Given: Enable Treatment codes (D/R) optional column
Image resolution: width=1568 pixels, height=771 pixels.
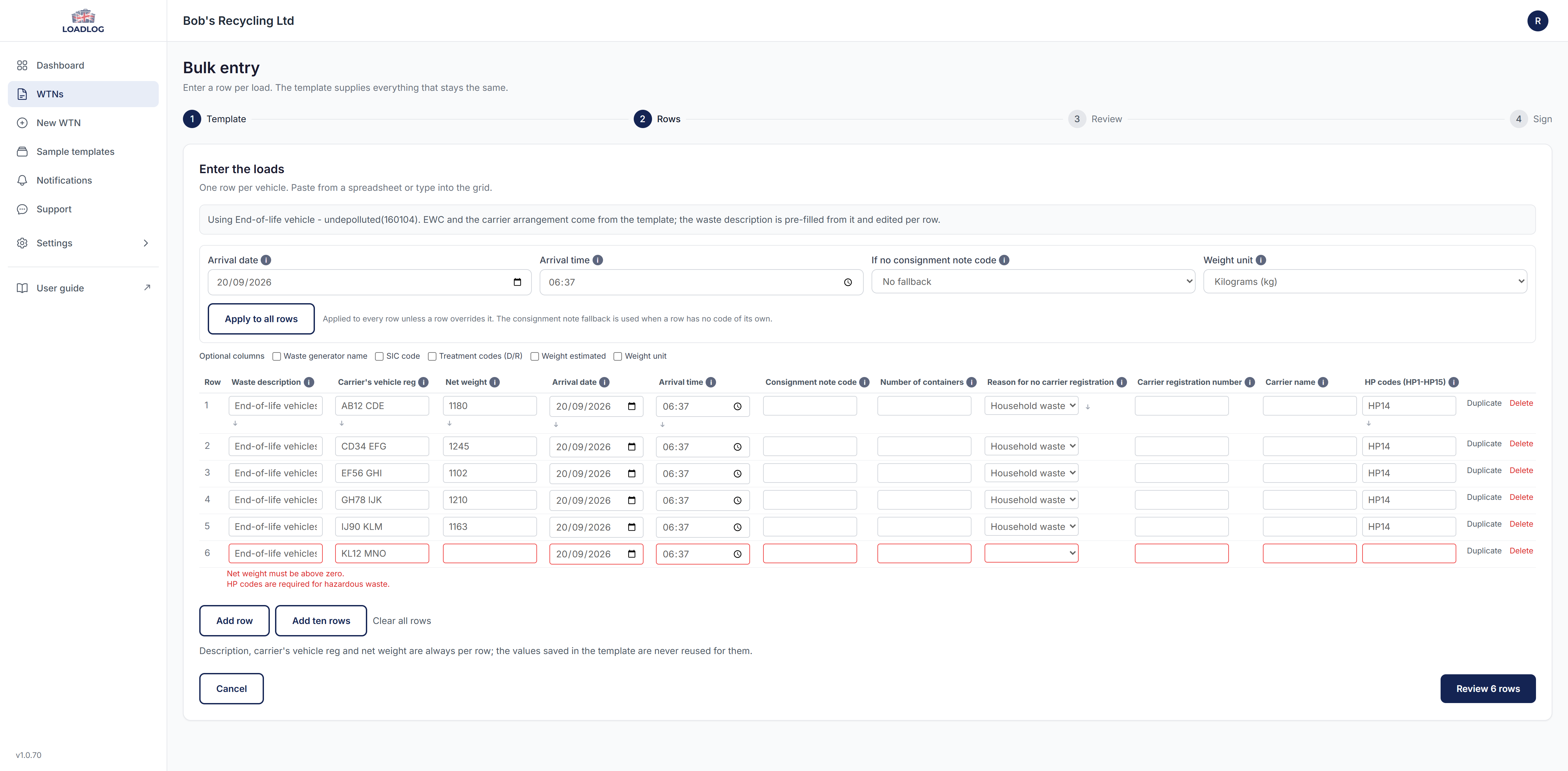Looking at the screenshot, I should point(432,357).
